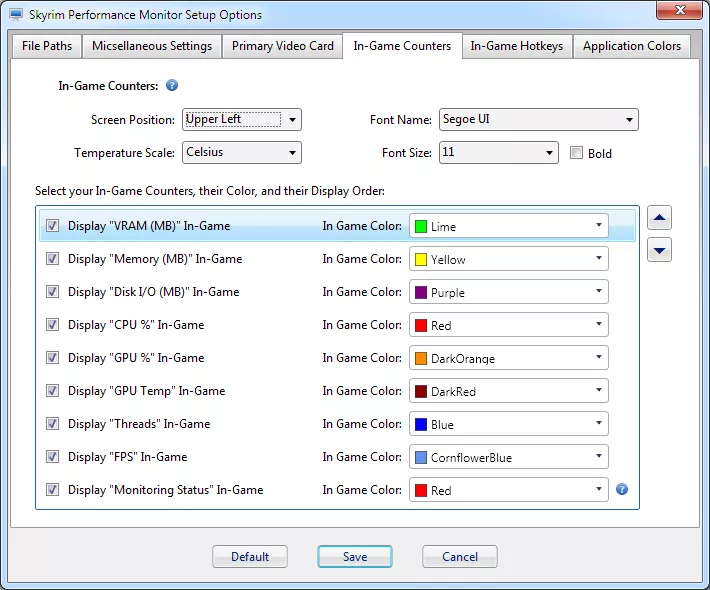Uncheck Display Disk I/O (MB) In-Game

point(53,292)
